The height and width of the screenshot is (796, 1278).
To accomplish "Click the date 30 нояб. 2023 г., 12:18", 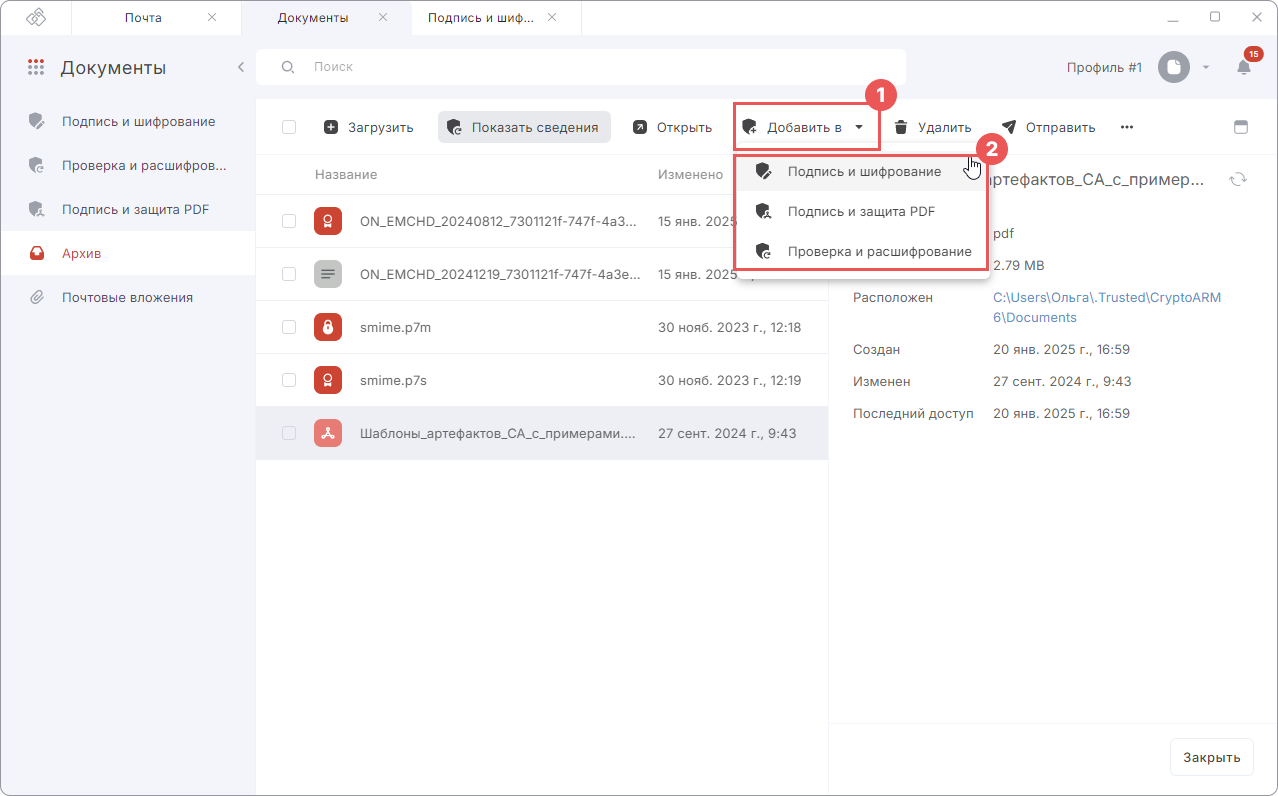I will (729, 327).
